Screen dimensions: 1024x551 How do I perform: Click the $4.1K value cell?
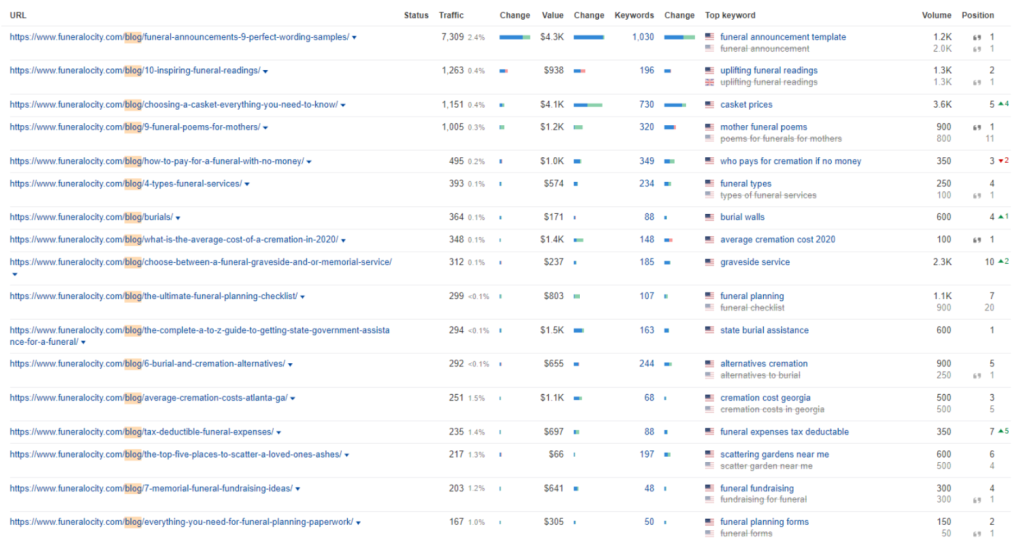click(552, 104)
